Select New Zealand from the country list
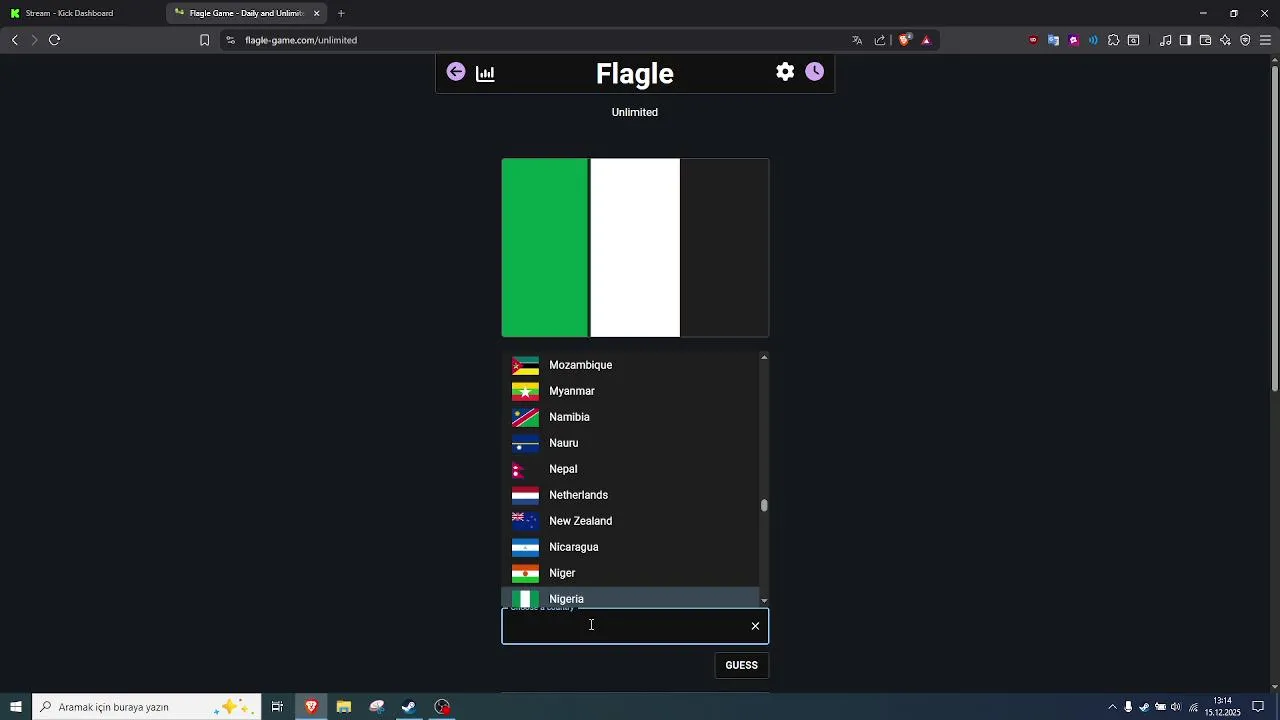 (631, 521)
